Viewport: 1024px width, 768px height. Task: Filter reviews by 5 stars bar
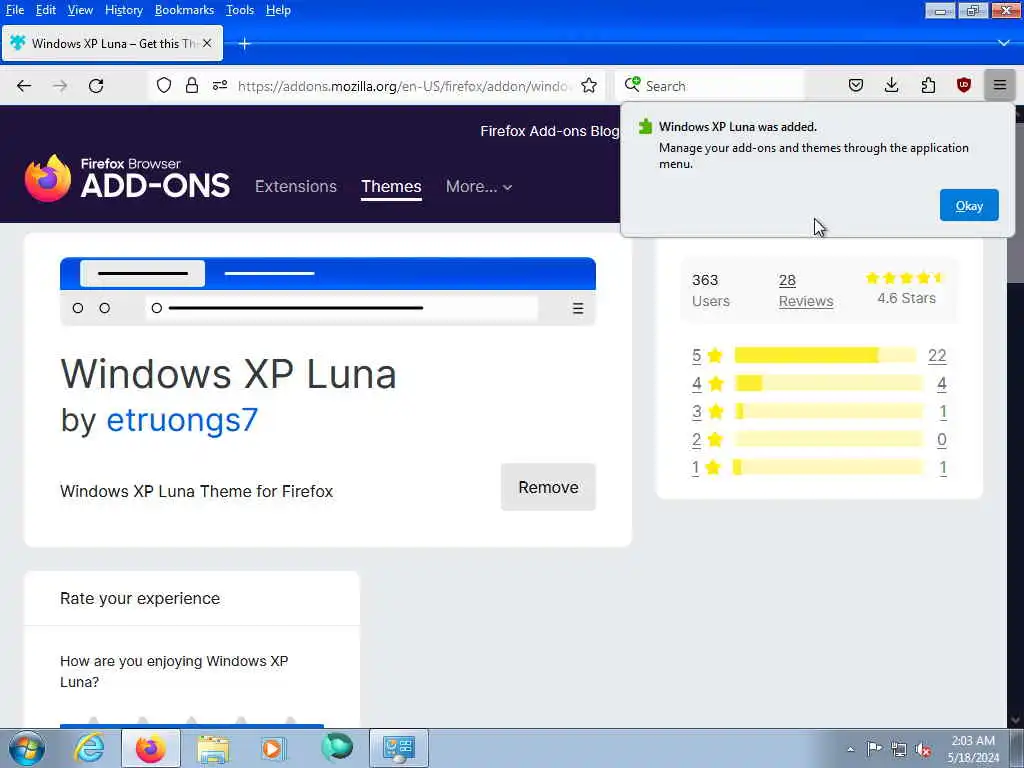[826, 355]
